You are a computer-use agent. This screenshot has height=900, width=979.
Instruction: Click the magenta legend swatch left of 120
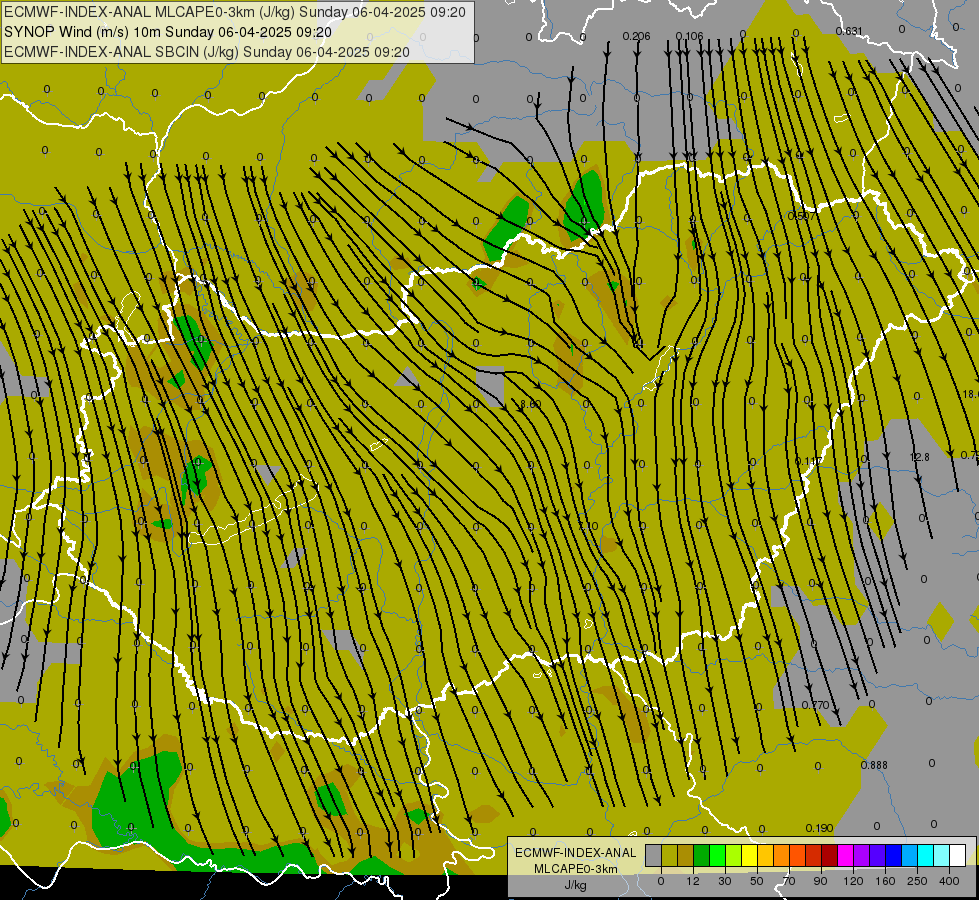tap(845, 856)
